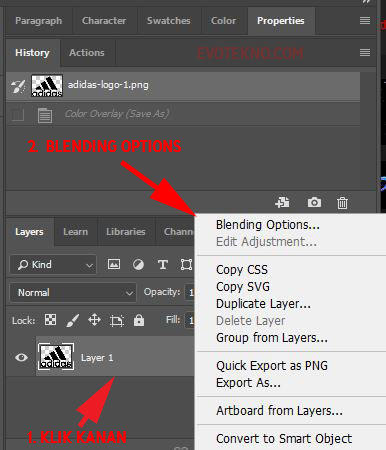Open the Normal blend mode dropdown
The image size is (386, 450).
(x=73, y=293)
